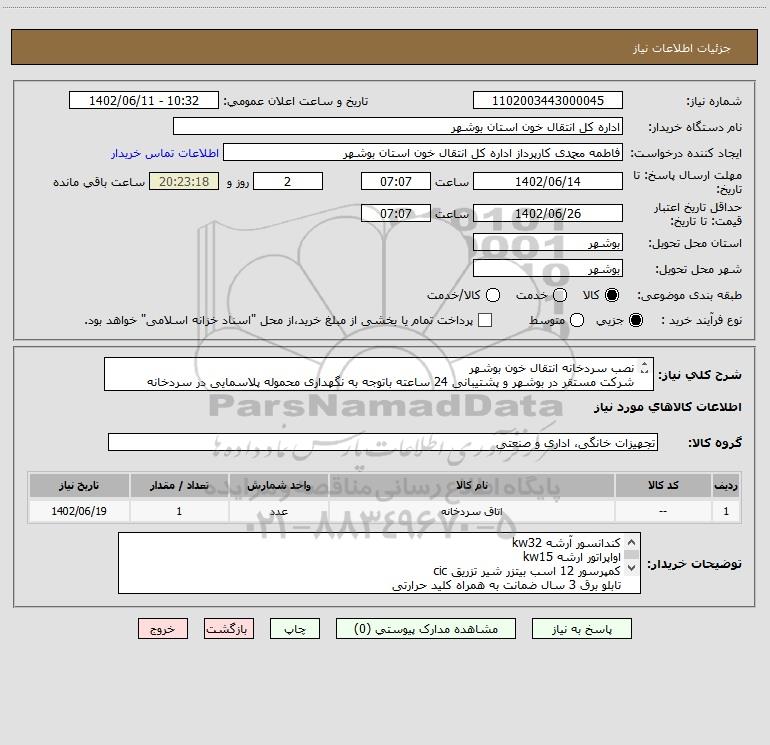This screenshot has width=770, height=745.
Task: Select the متوسط purchase type radio
Action: click(577, 320)
